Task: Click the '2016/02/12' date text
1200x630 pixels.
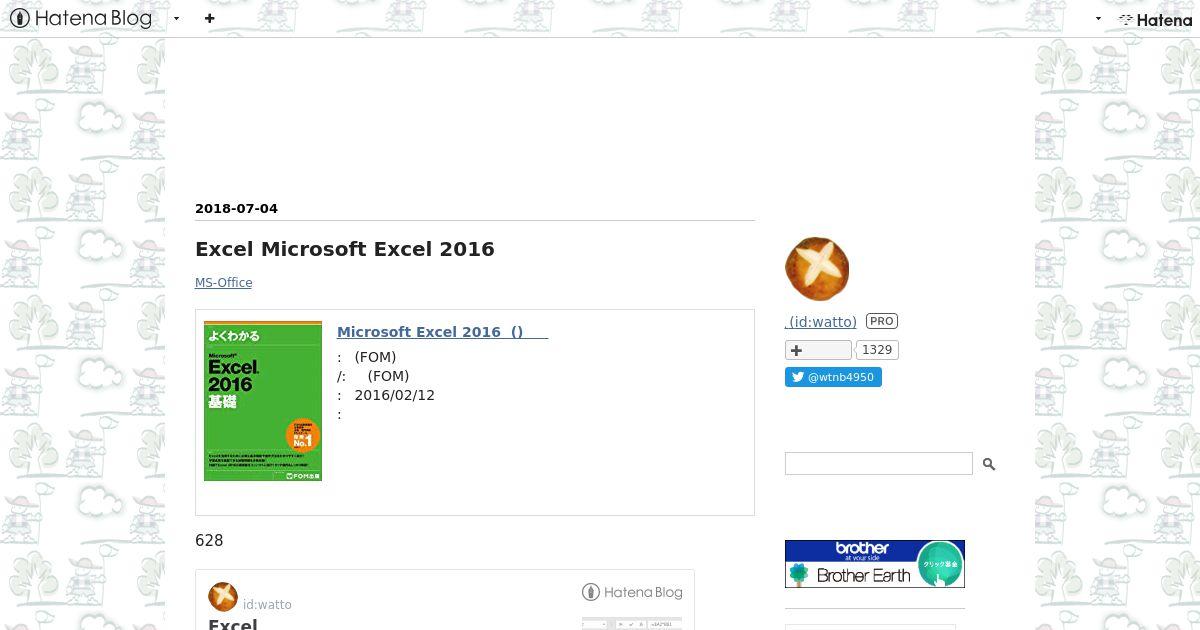Action: 394,395
